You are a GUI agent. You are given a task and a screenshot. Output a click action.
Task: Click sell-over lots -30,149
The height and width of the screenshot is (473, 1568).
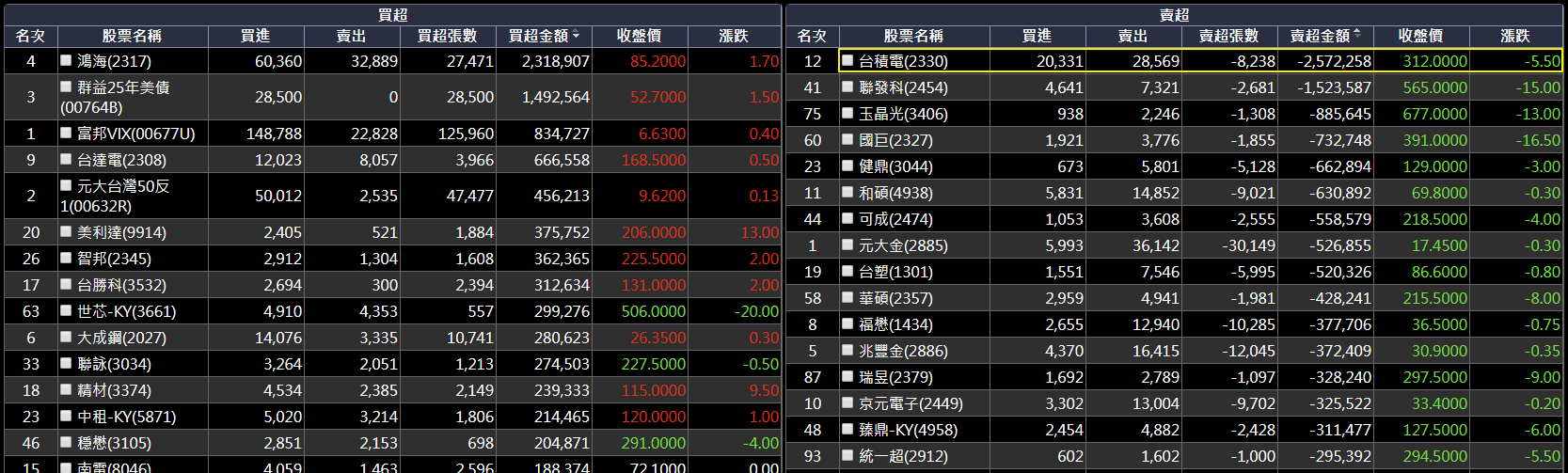pos(1248,245)
